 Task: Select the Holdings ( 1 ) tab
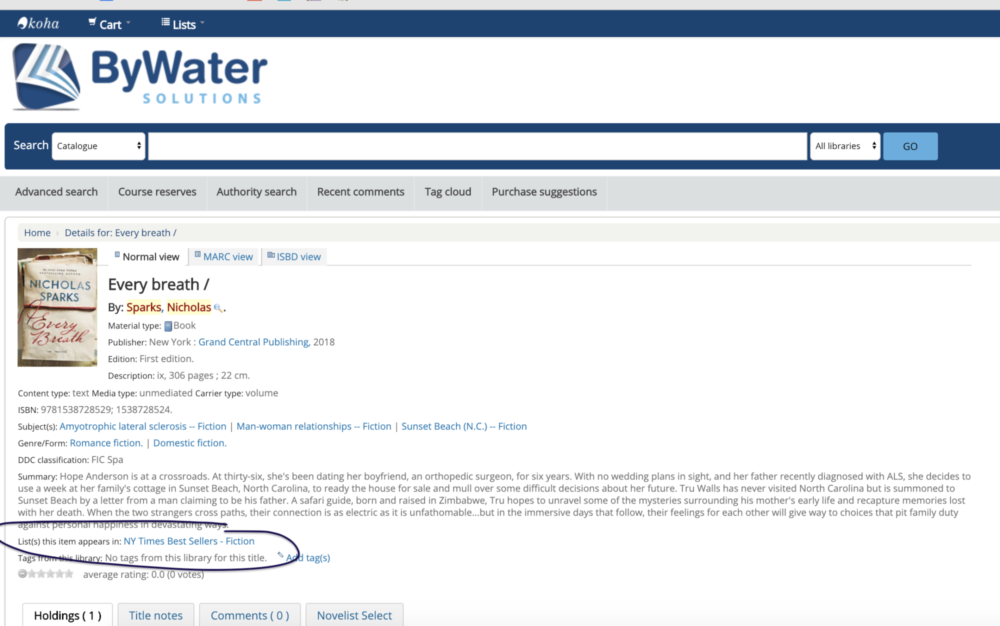click(68, 615)
